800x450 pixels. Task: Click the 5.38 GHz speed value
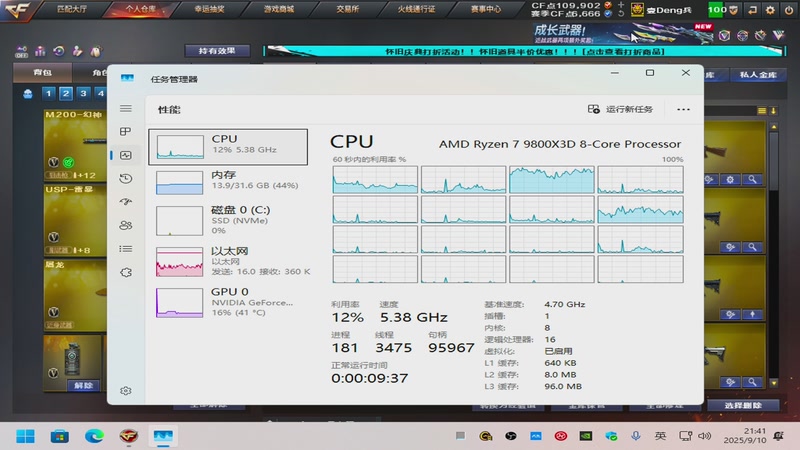[x=414, y=317]
